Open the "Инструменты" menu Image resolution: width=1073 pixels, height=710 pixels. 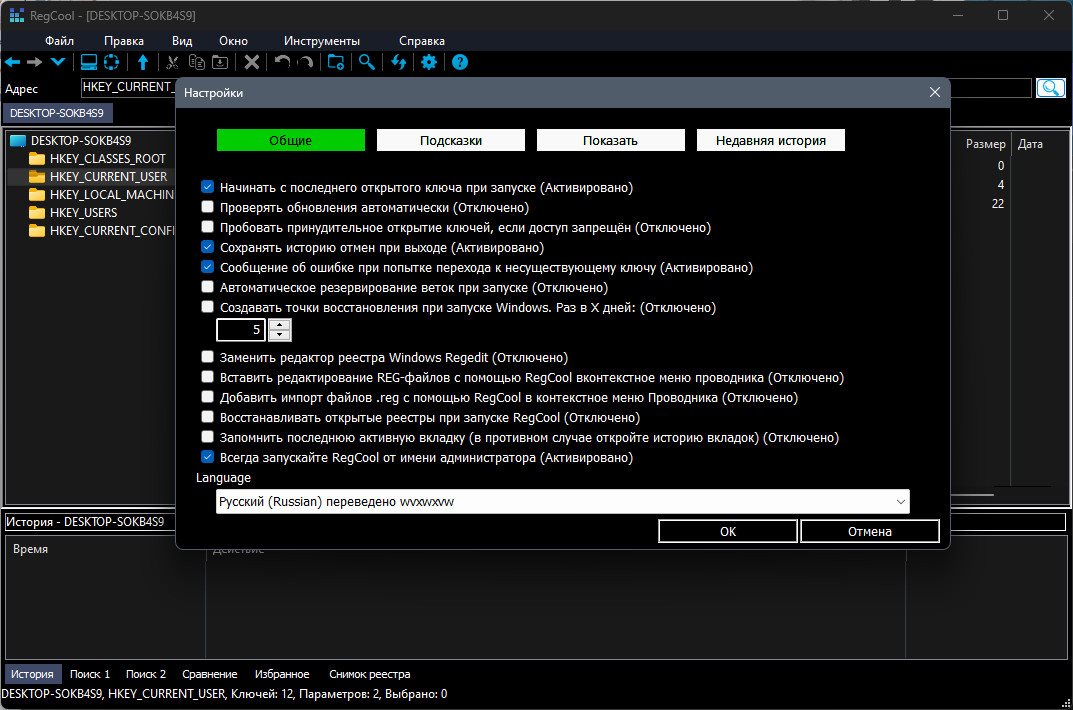click(x=321, y=41)
